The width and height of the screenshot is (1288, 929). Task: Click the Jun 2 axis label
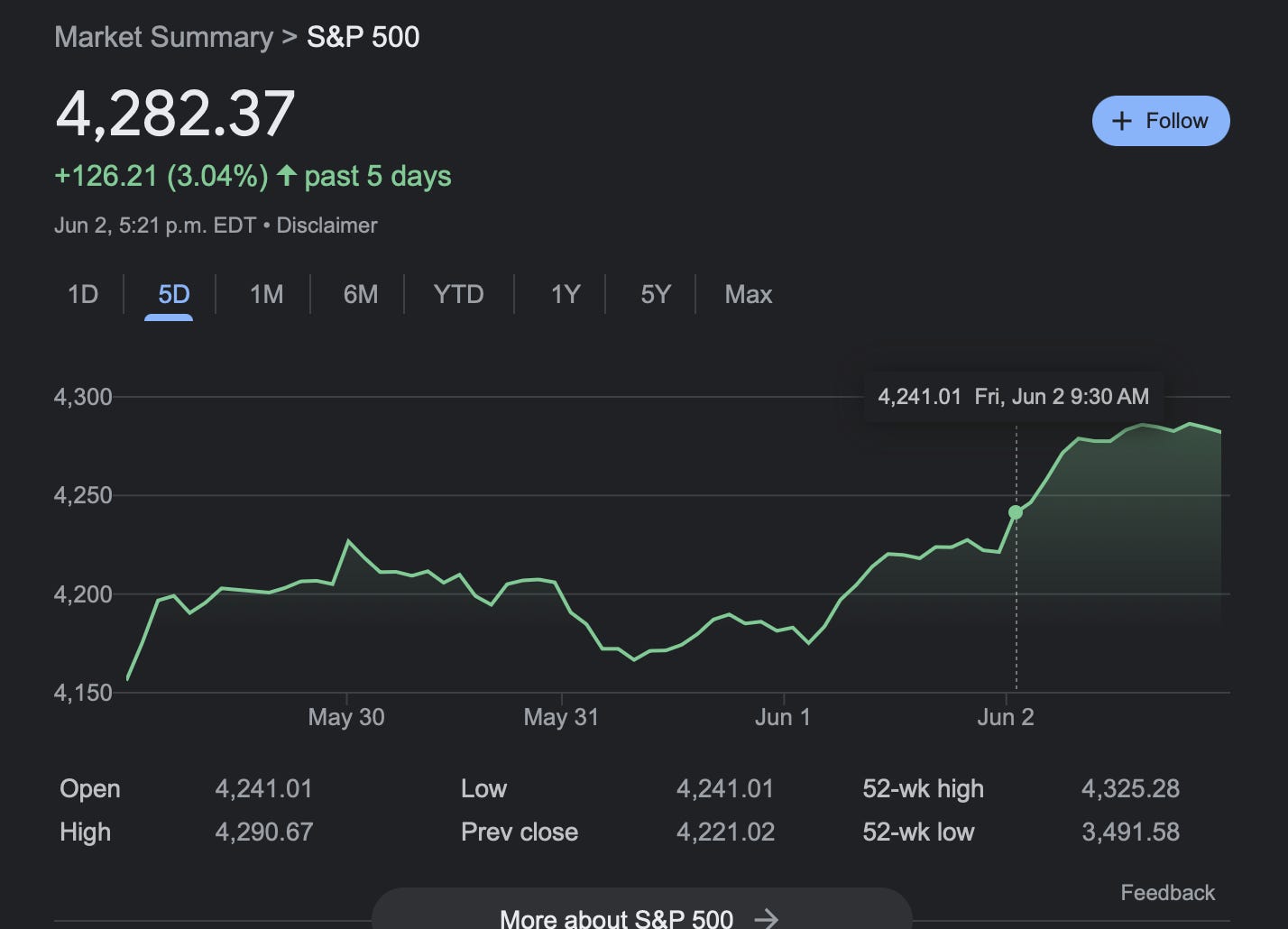click(x=1006, y=717)
